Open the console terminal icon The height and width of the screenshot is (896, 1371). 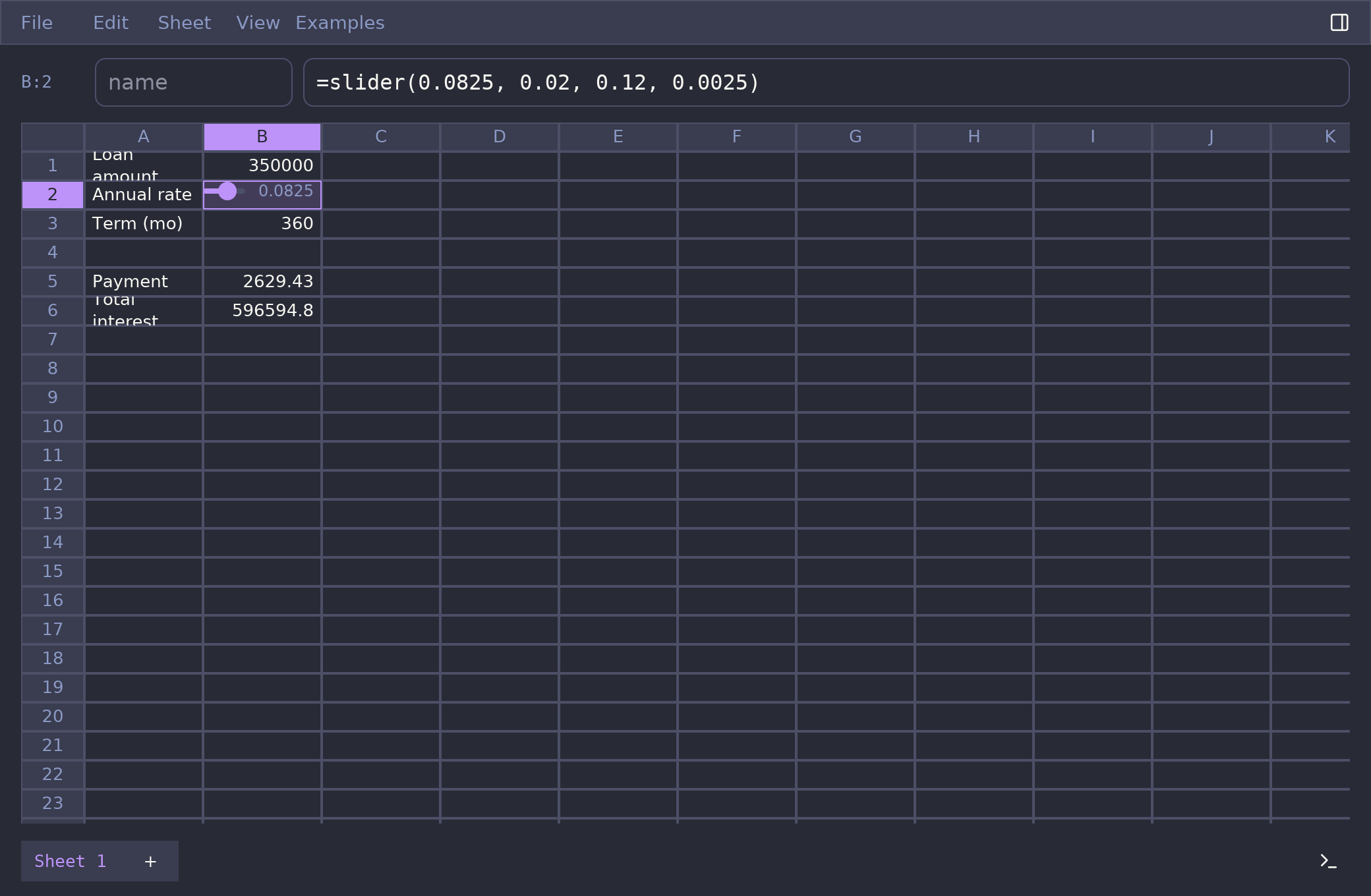tap(1328, 861)
